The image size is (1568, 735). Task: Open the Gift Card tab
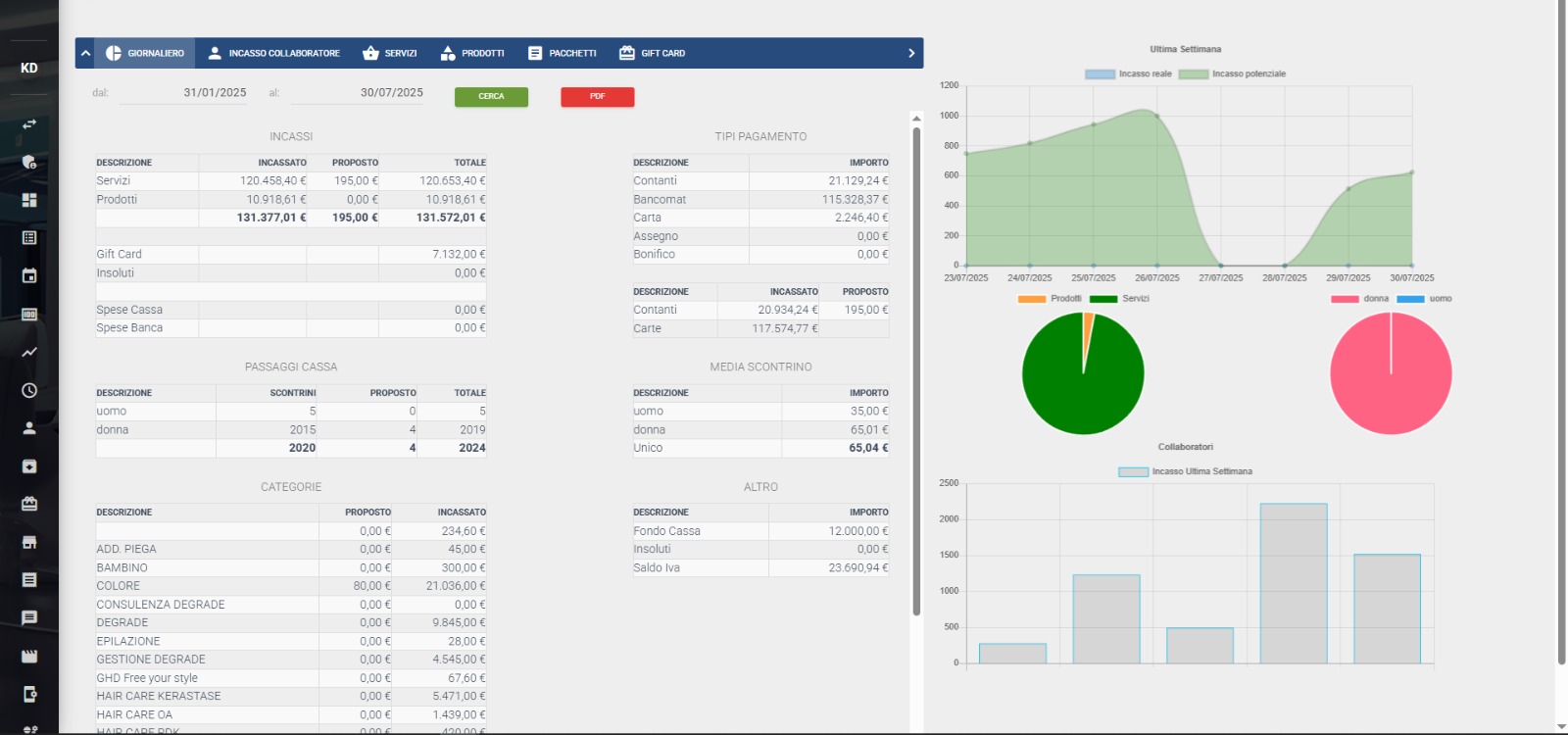click(x=652, y=53)
